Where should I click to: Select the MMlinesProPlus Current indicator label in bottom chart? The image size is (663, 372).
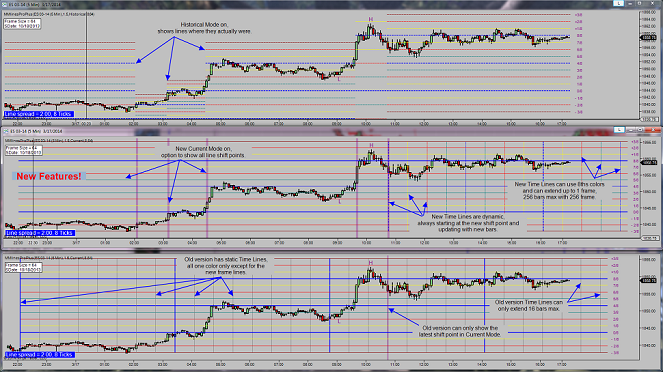(x=49, y=257)
